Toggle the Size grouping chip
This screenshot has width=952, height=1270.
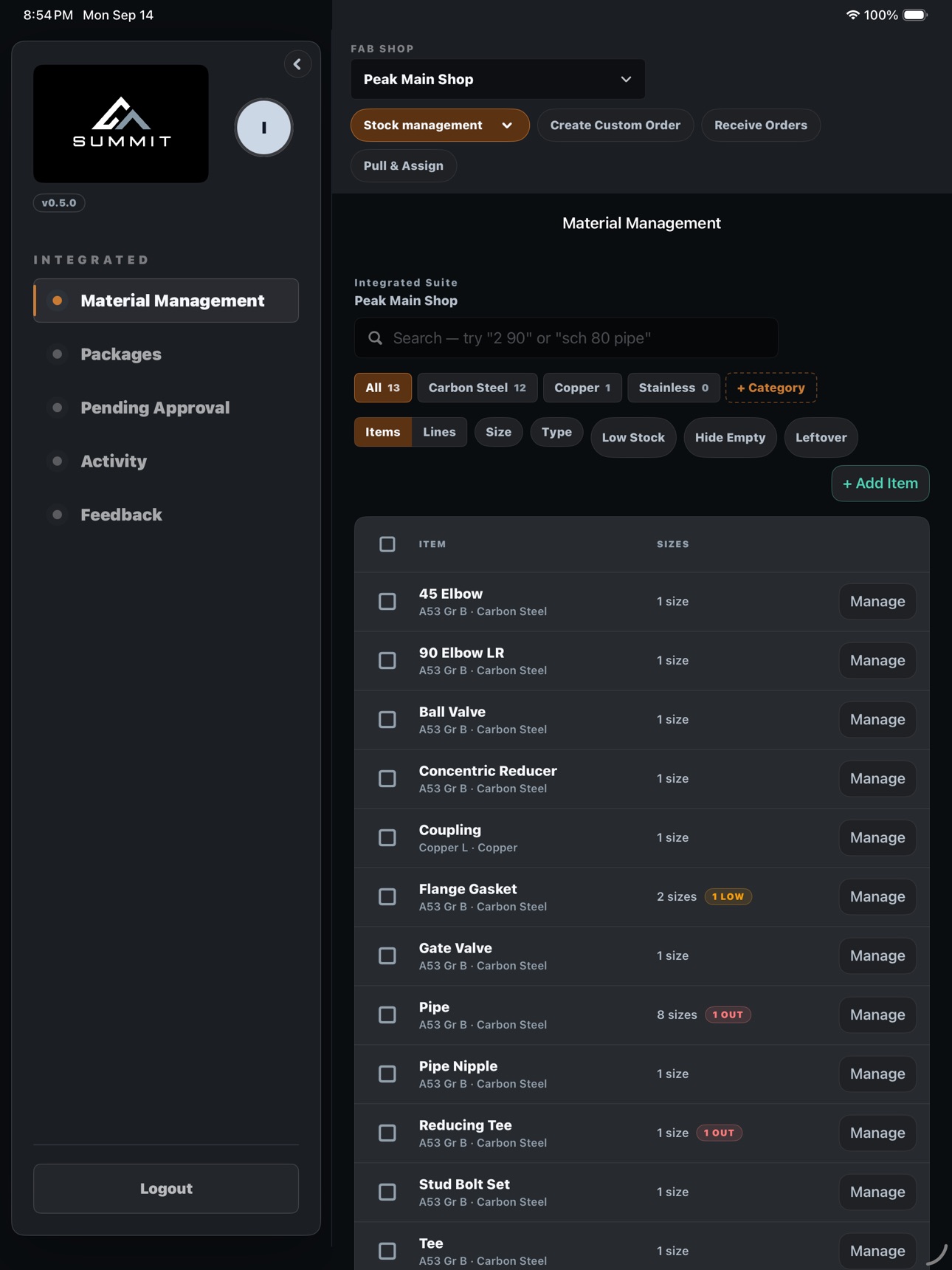(x=499, y=432)
